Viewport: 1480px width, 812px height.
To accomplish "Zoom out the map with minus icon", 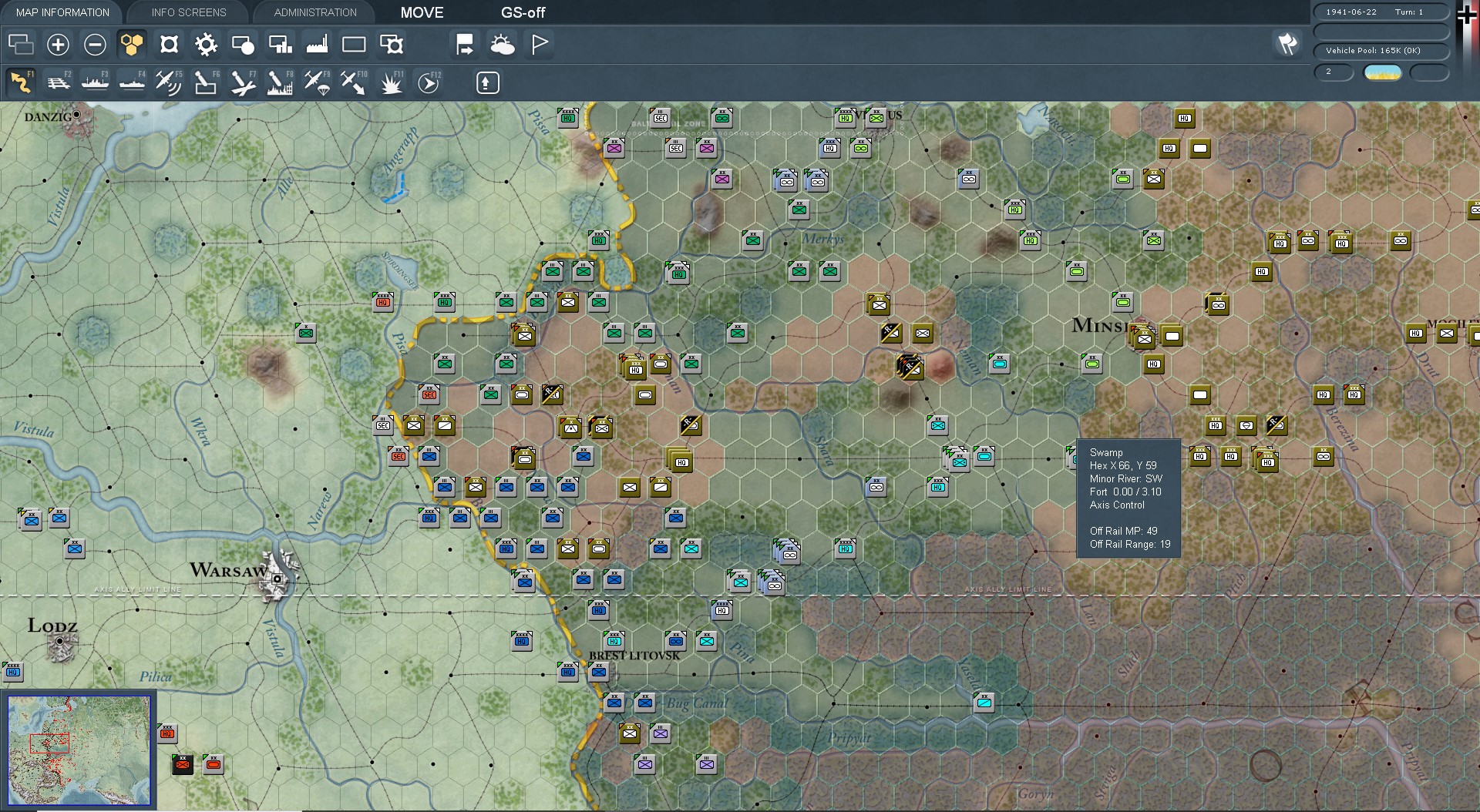I will point(95,45).
